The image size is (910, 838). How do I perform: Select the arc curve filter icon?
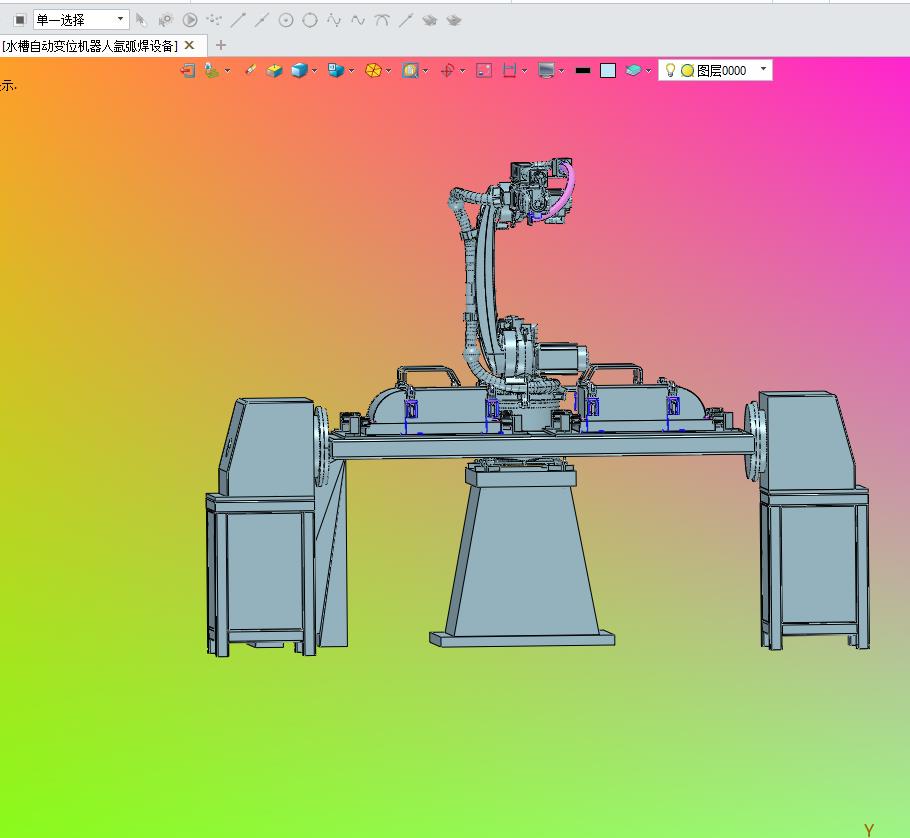(382, 19)
